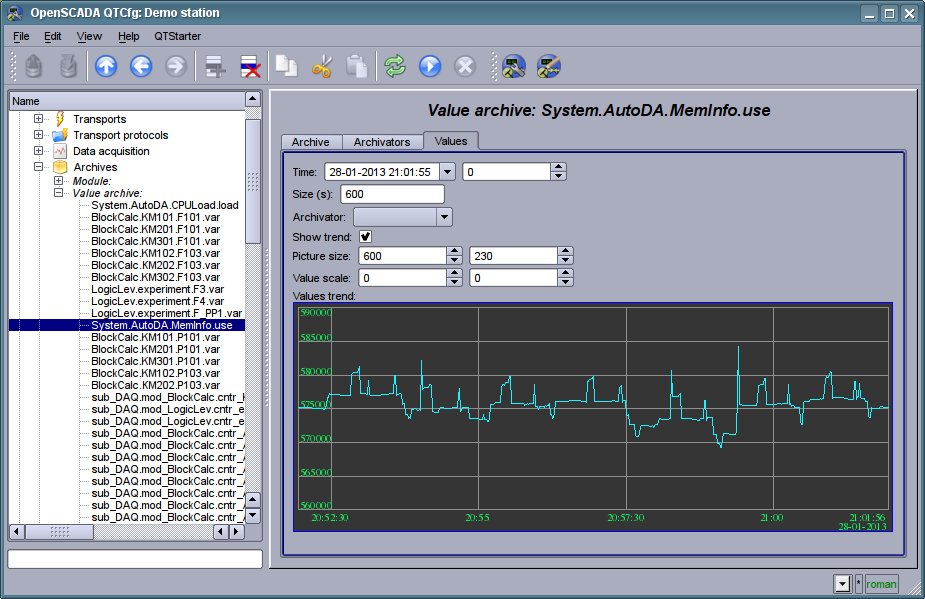Click the tree horizontal scrollbar handle
925x599 pixels.
pyautogui.click(x=60, y=532)
